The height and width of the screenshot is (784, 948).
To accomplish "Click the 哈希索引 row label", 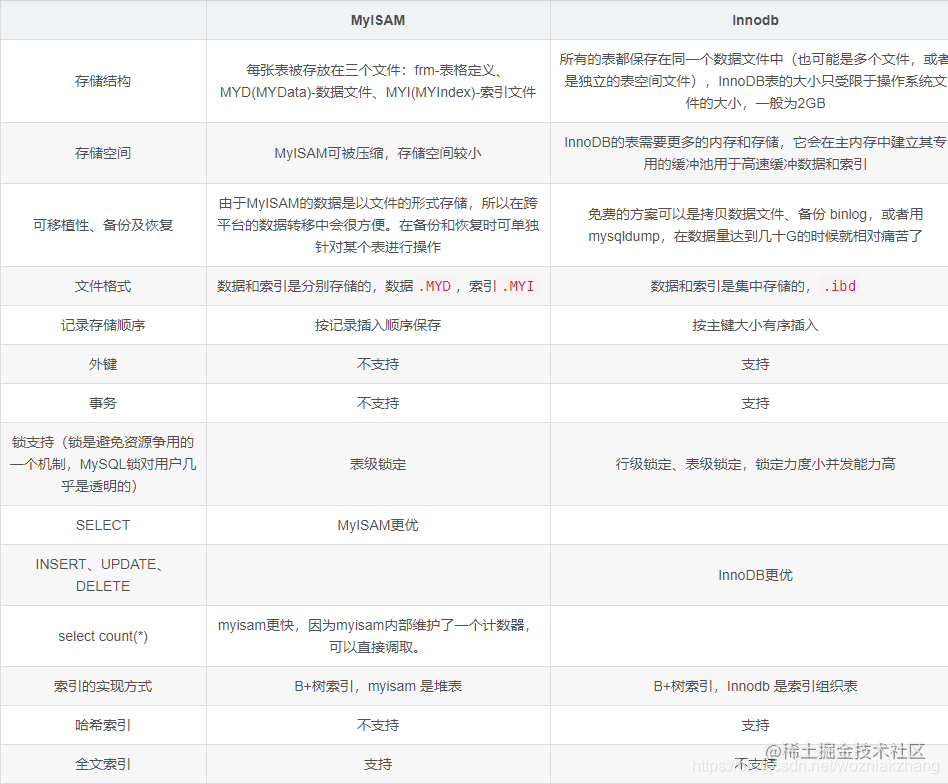I will [103, 725].
